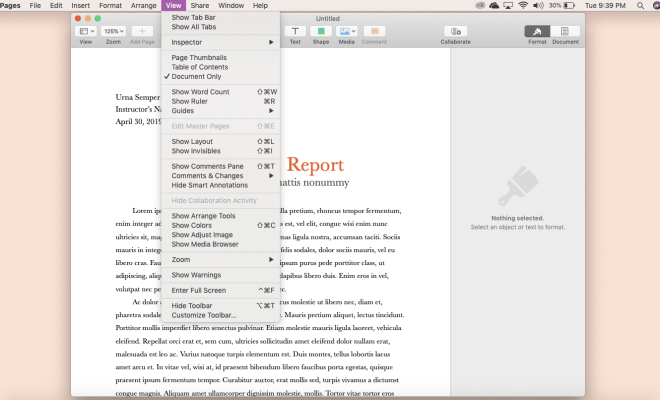This screenshot has width=660, height=400.
Task: Open the View sidebar options button
Action: click(x=86, y=31)
